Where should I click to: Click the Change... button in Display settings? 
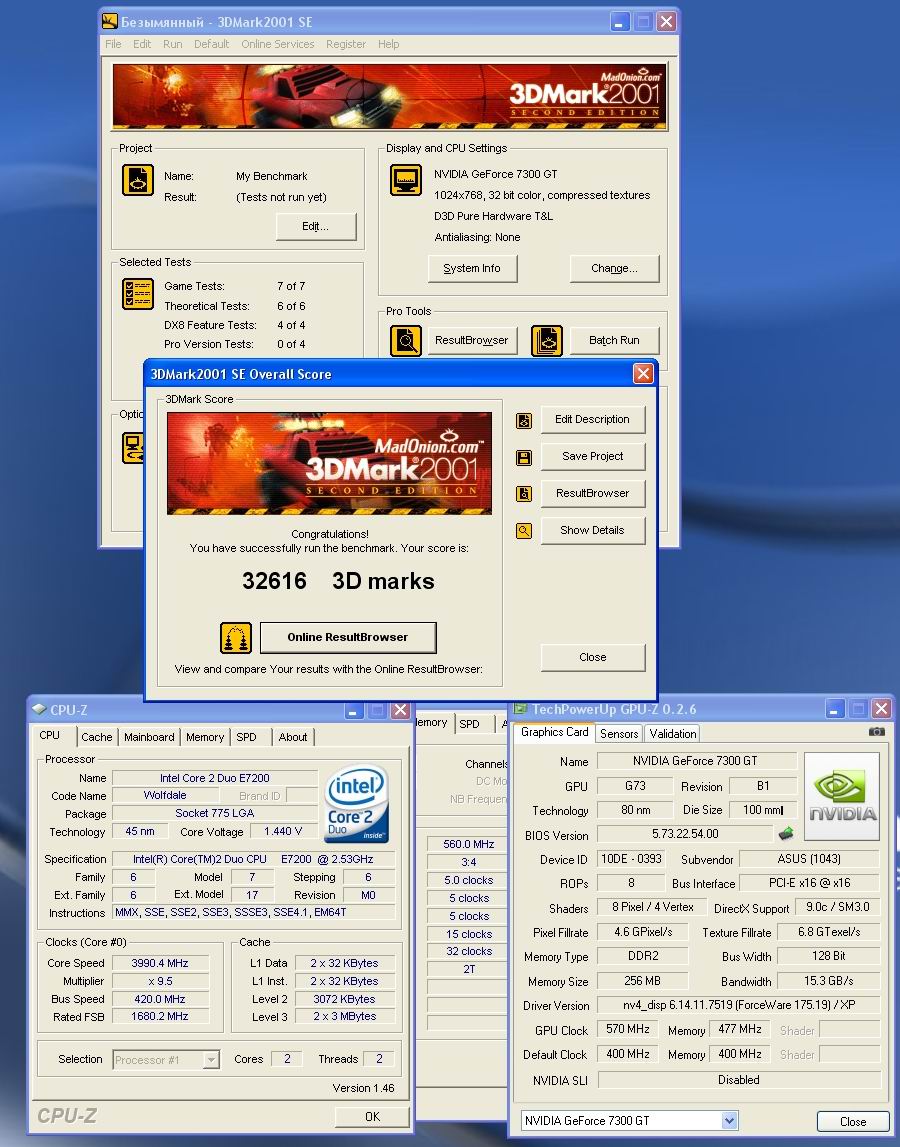pos(615,268)
